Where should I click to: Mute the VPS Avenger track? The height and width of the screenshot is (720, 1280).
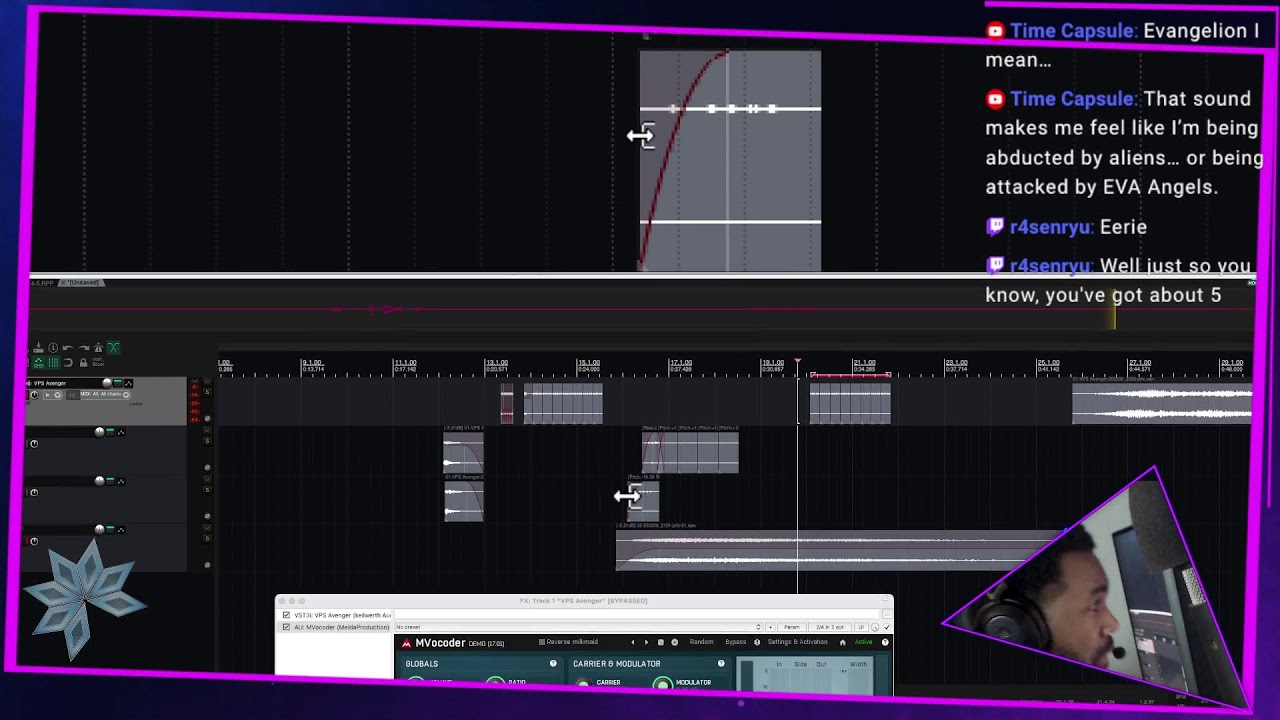click(x=207, y=381)
